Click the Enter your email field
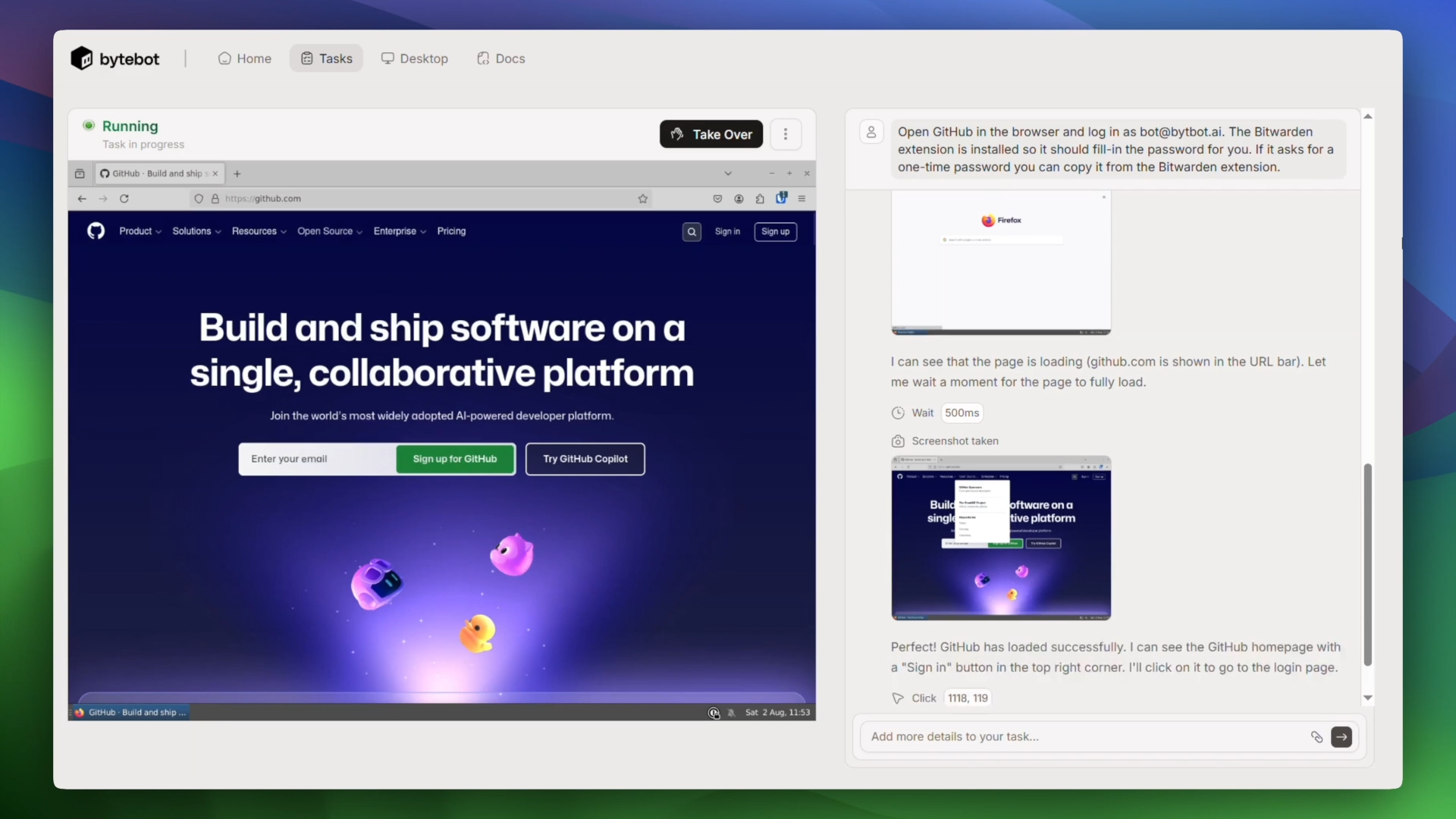Screen dimensions: 1456x819 pos(318,460)
